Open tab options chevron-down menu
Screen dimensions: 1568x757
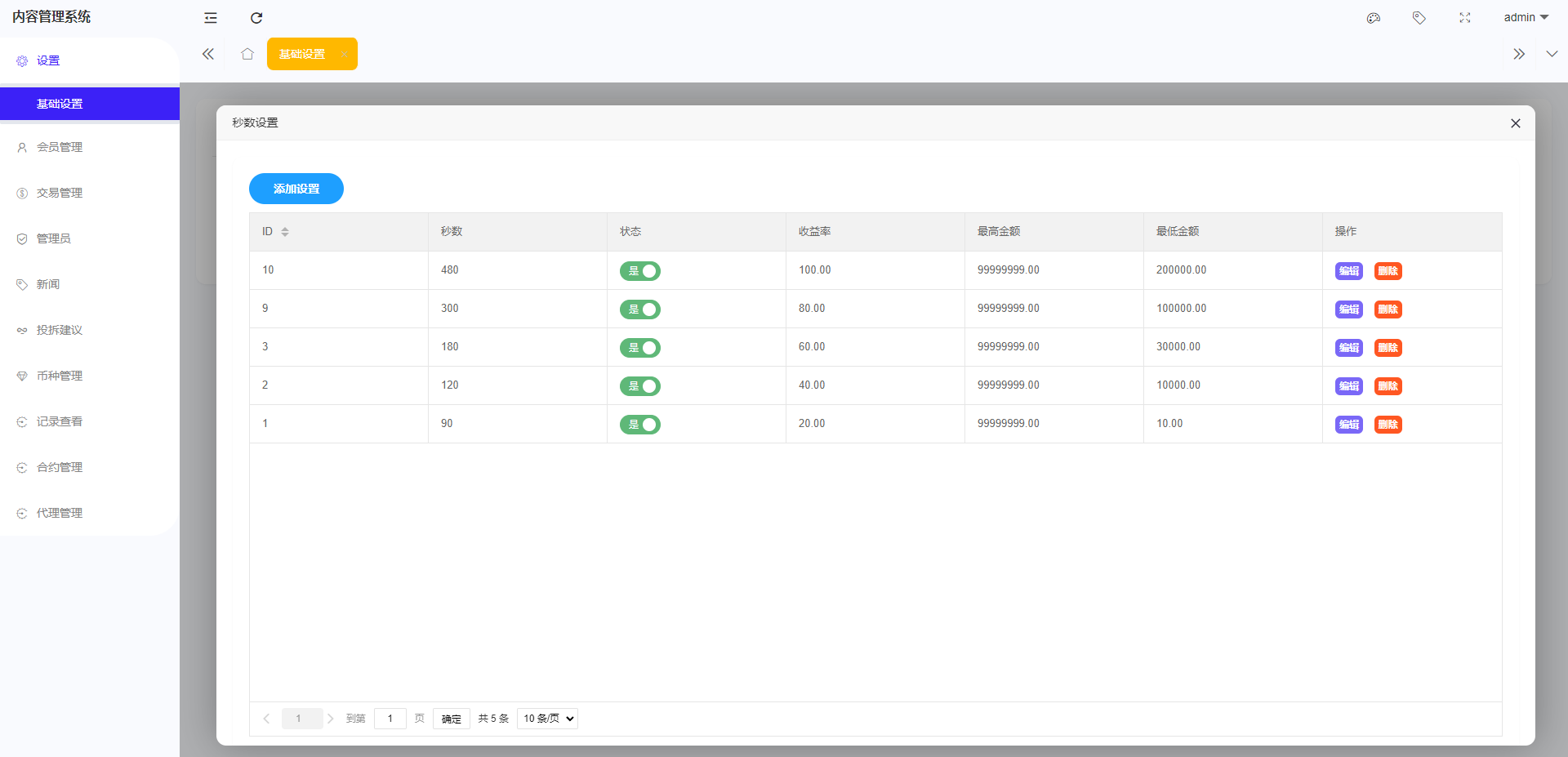coord(1552,54)
